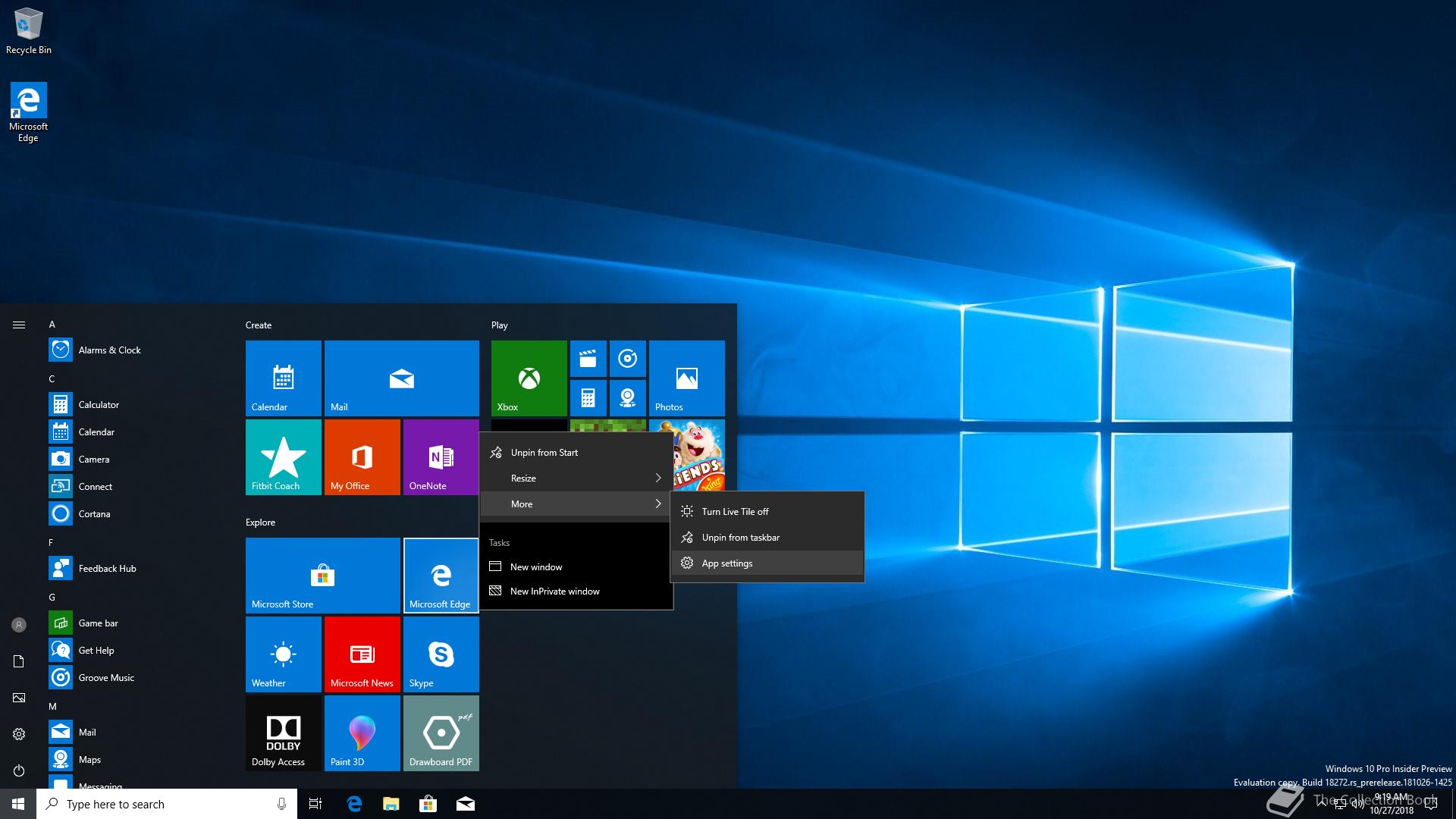The width and height of the screenshot is (1456, 819).
Task: Open the Weather tile
Action: [284, 654]
